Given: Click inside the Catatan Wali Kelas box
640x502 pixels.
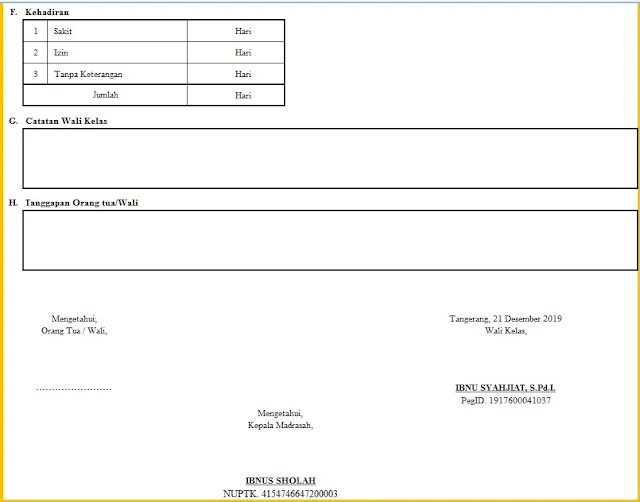Looking at the screenshot, I should coord(330,158).
